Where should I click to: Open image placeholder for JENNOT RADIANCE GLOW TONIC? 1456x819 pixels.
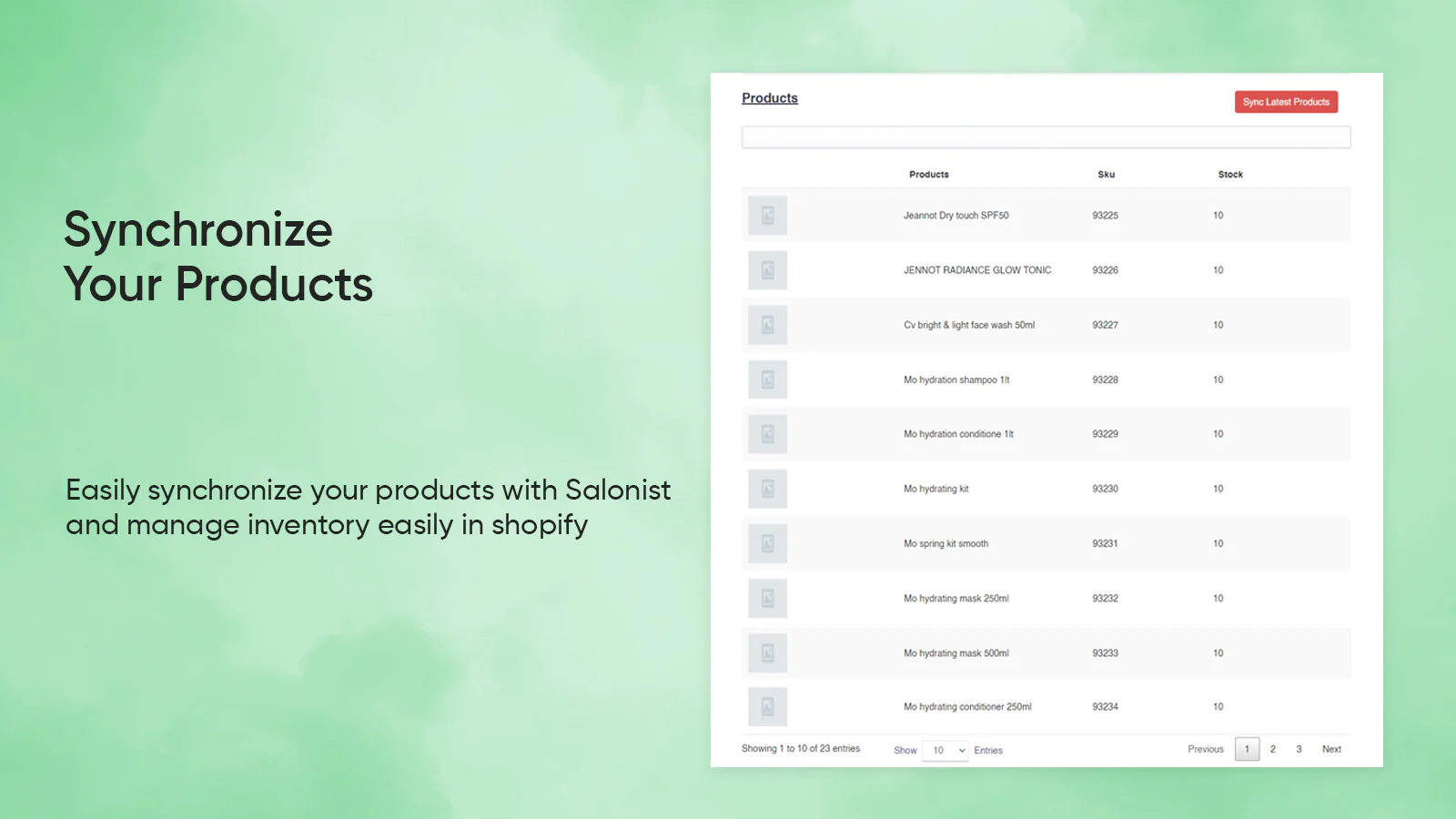click(768, 270)
